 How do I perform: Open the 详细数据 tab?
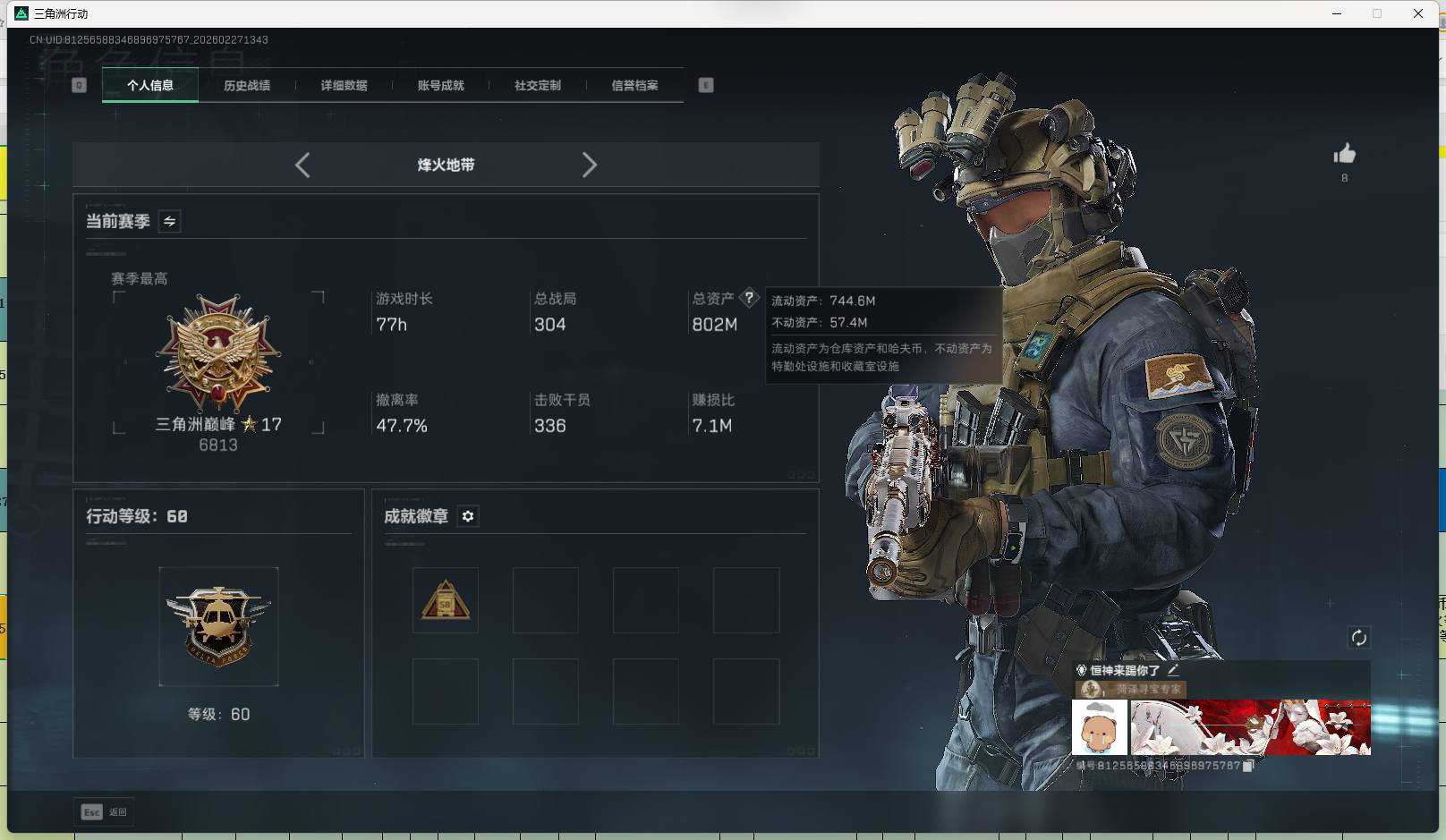coord(344,86)
